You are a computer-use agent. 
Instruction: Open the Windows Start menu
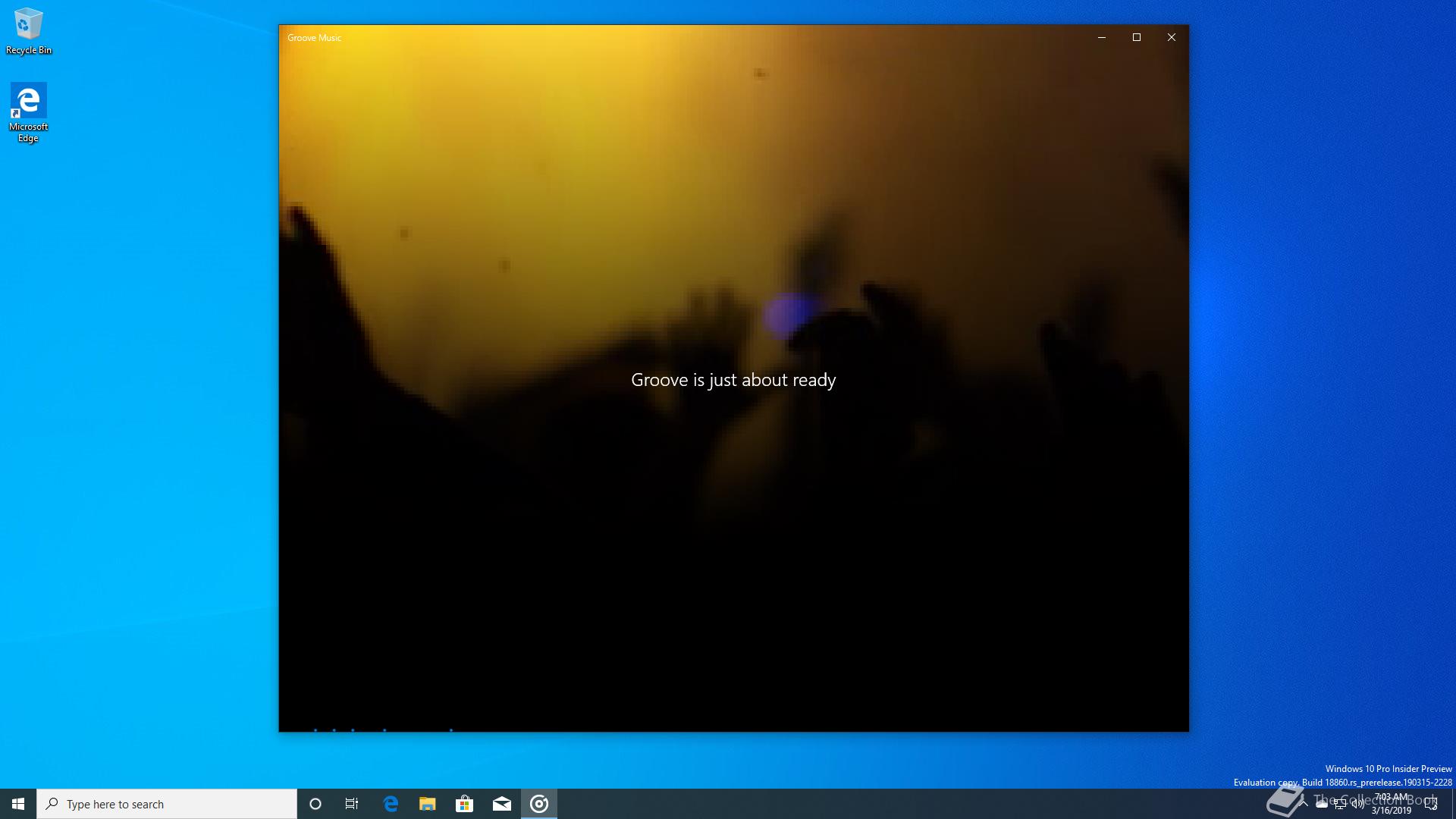click(18, 804)
